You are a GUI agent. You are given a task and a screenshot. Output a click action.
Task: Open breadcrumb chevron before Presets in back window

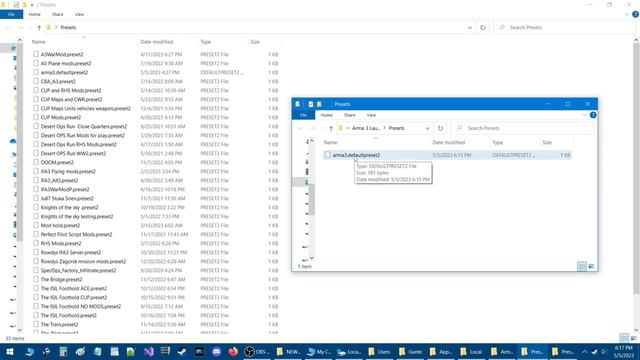[x=56, y=27]
